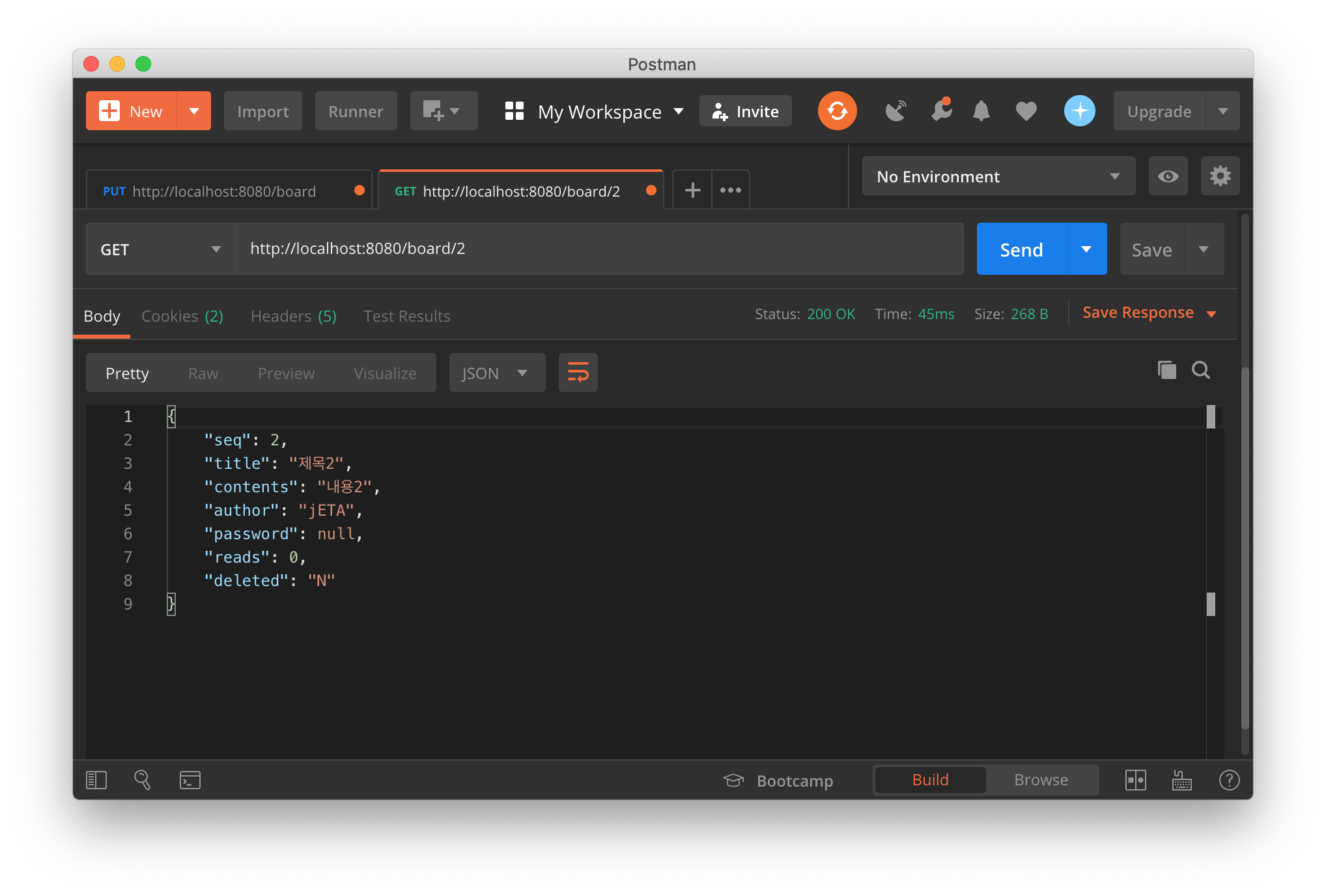Open the notifications bell
Image resolution: width=1326 pixels, height=896 pixels.
[981, 111]
